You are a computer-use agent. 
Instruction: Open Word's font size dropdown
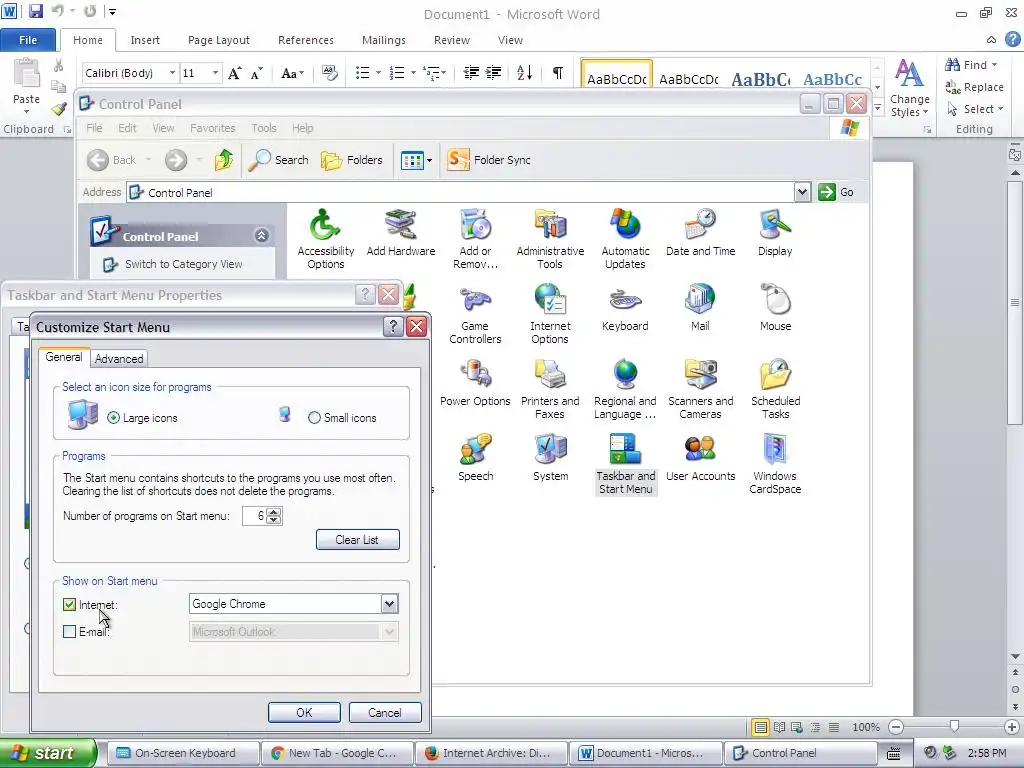point(215,73)
